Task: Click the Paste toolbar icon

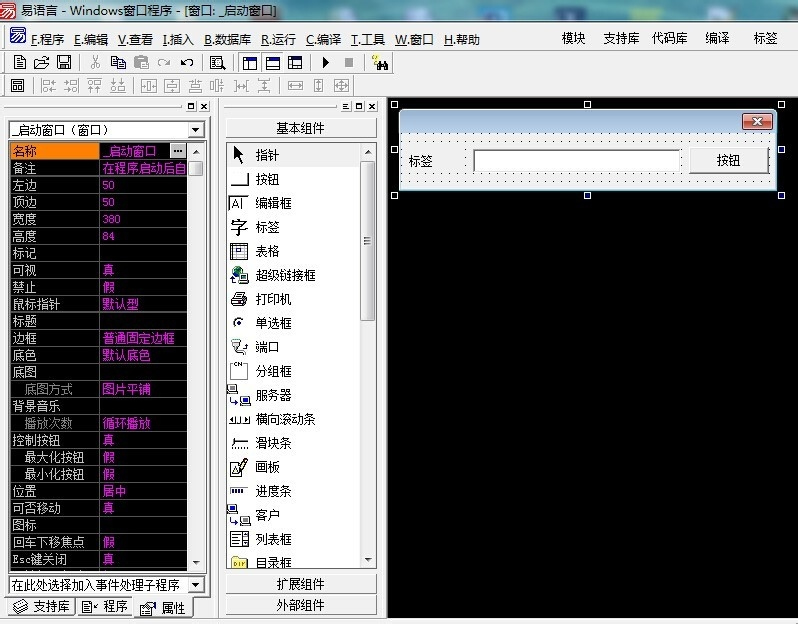Action: [141, 63]
